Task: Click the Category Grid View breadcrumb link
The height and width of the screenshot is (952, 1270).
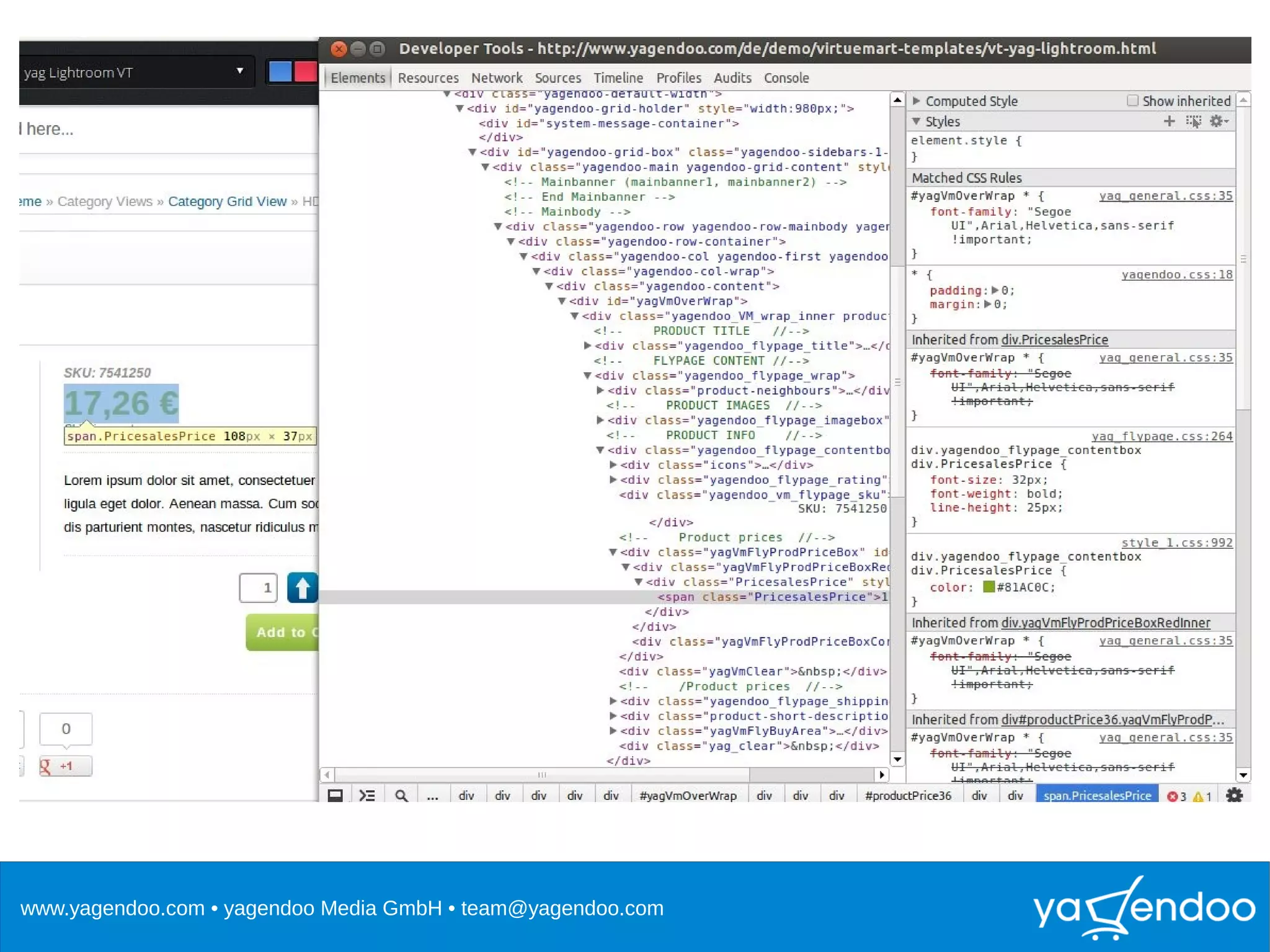Action: click(227, 202)
